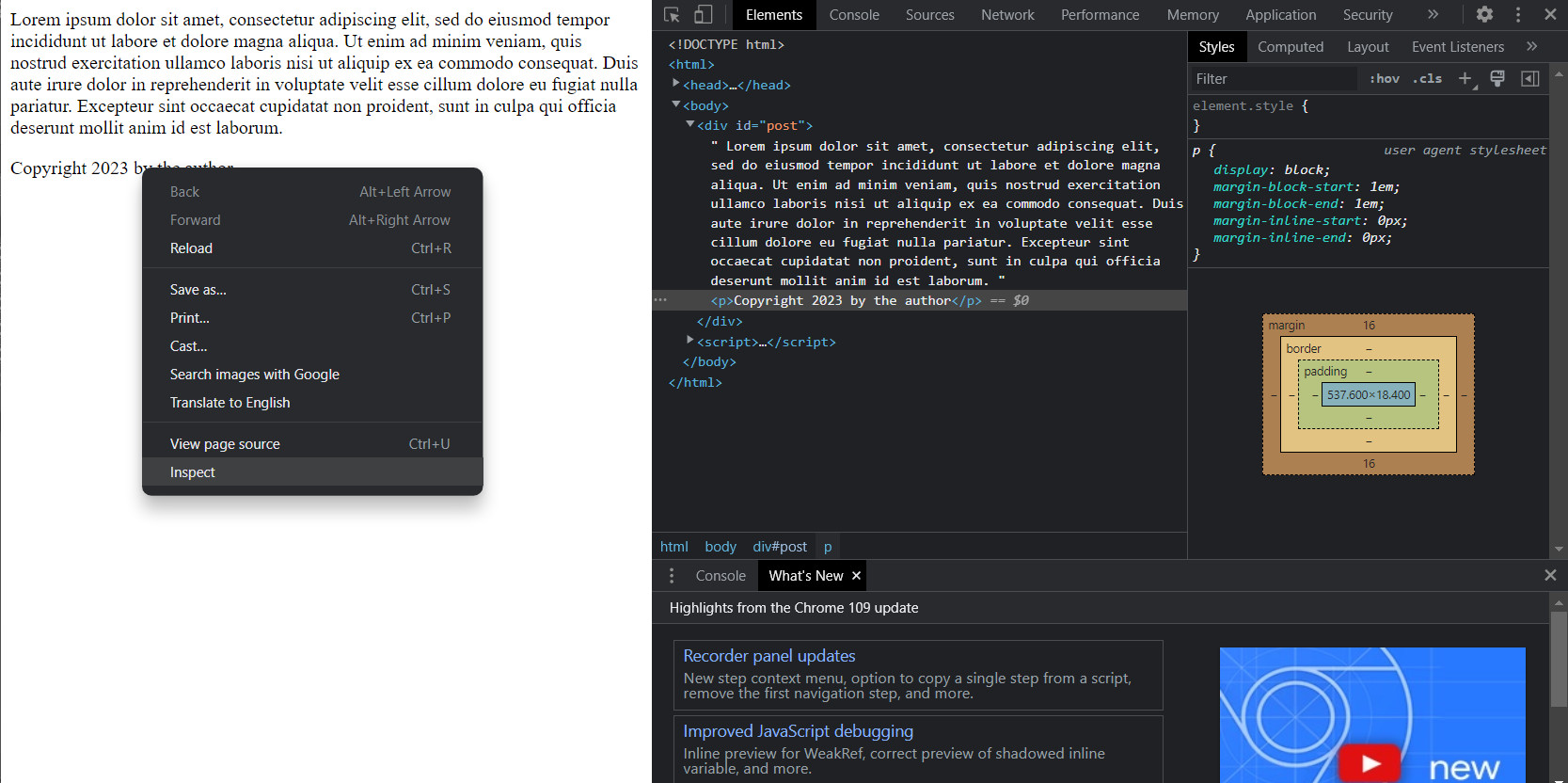
Task: Click the What's New drawer scrollbar thumb
Action: tap(1559, 657)
